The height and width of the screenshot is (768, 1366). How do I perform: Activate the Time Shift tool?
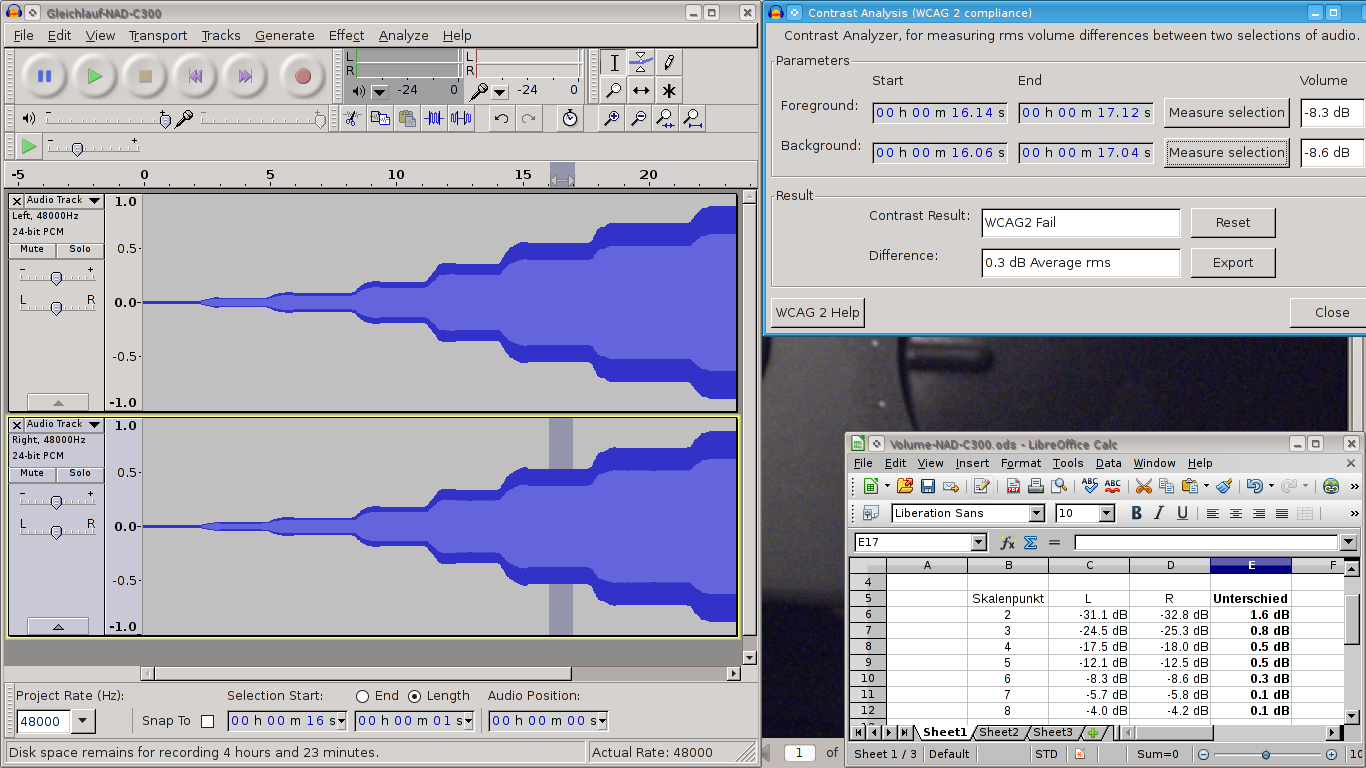coord(641,90)
